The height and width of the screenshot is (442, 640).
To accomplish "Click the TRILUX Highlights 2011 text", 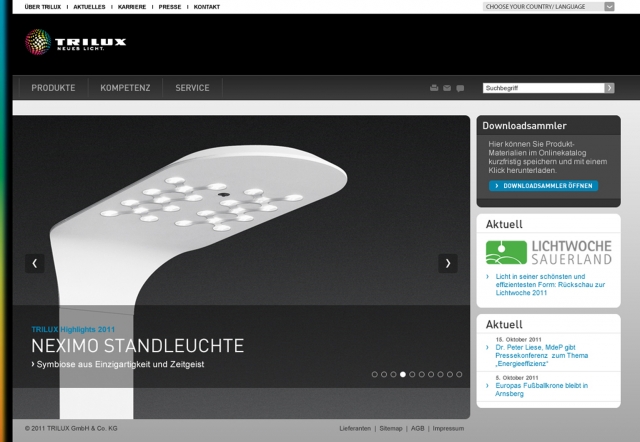I will [x=73, y=329].
